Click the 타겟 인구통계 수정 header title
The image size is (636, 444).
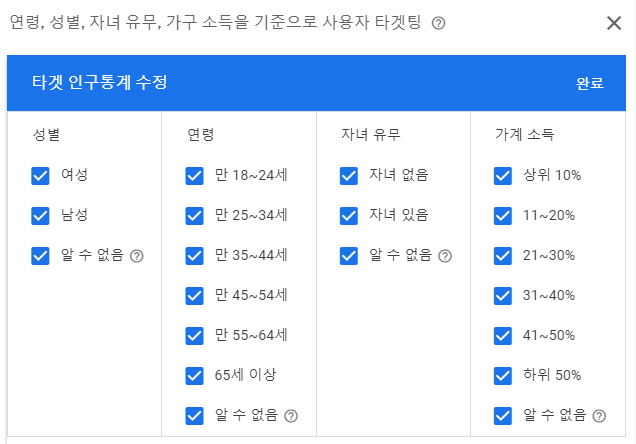pyautogui.click(x=100, y=82)
